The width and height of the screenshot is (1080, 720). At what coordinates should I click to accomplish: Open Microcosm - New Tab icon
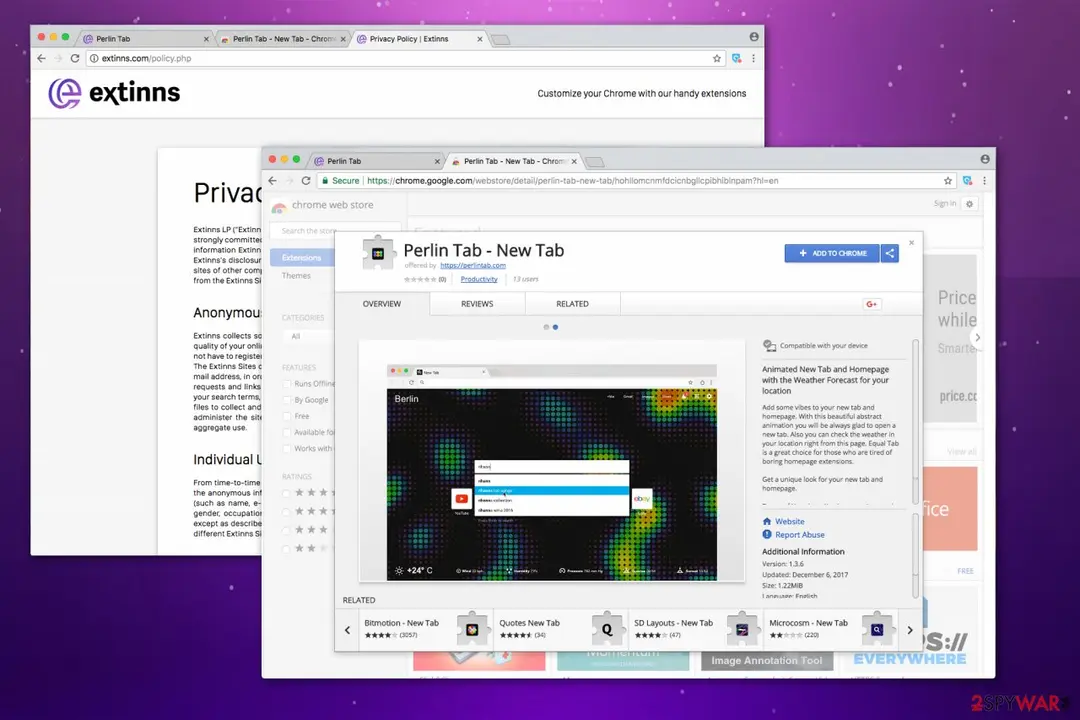point(877,629)
